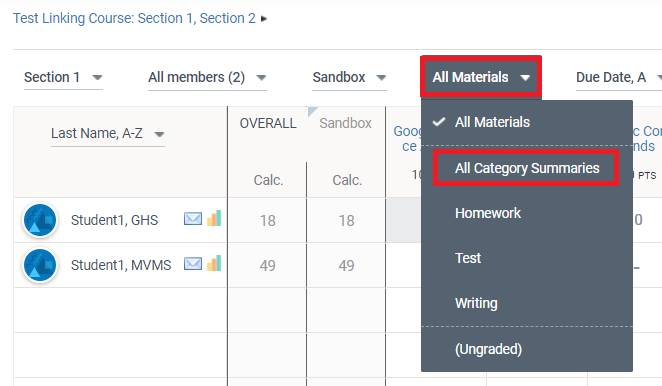Image resolution: width=662 pixels, height=386 pixels.
Task: View bar chart report for Student1, GHS
Action: pyautogui.click(x=214, y=218)
